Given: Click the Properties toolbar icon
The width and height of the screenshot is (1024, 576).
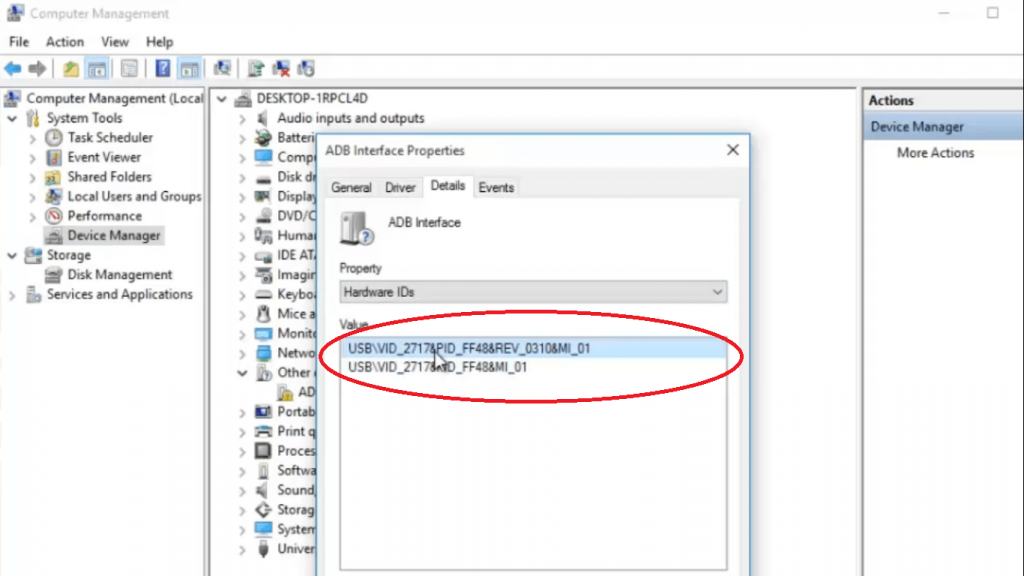Looking at the screenshot, I should [x=129, y=68].
